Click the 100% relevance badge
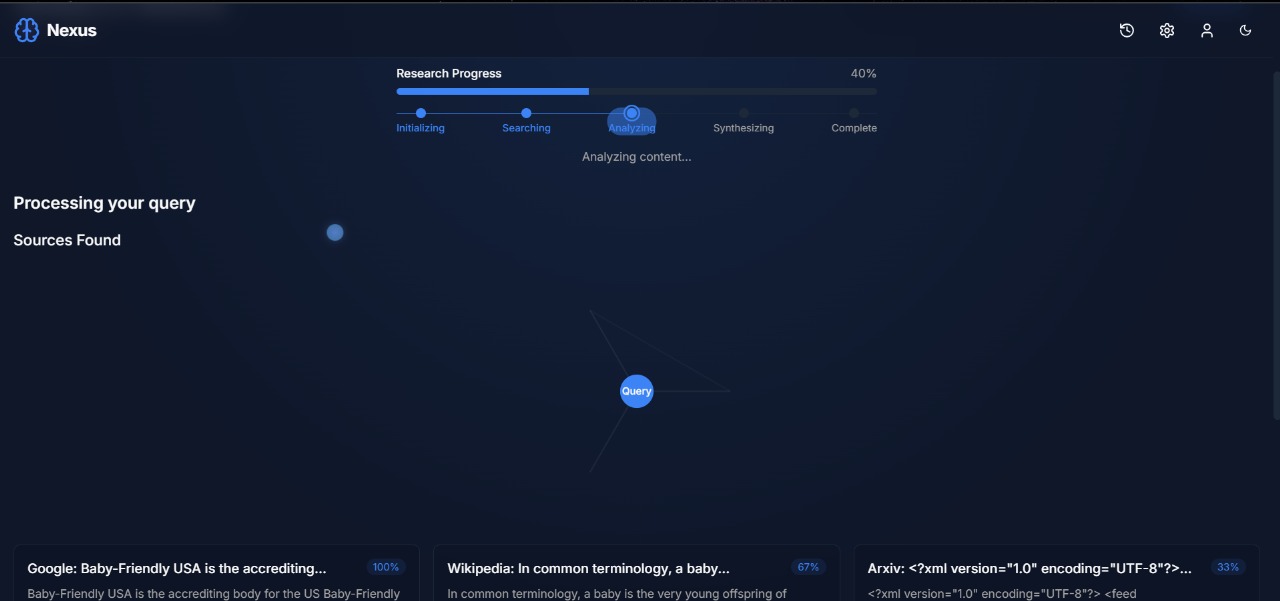The image size is (1280, 601). click(x=386, y=567)
